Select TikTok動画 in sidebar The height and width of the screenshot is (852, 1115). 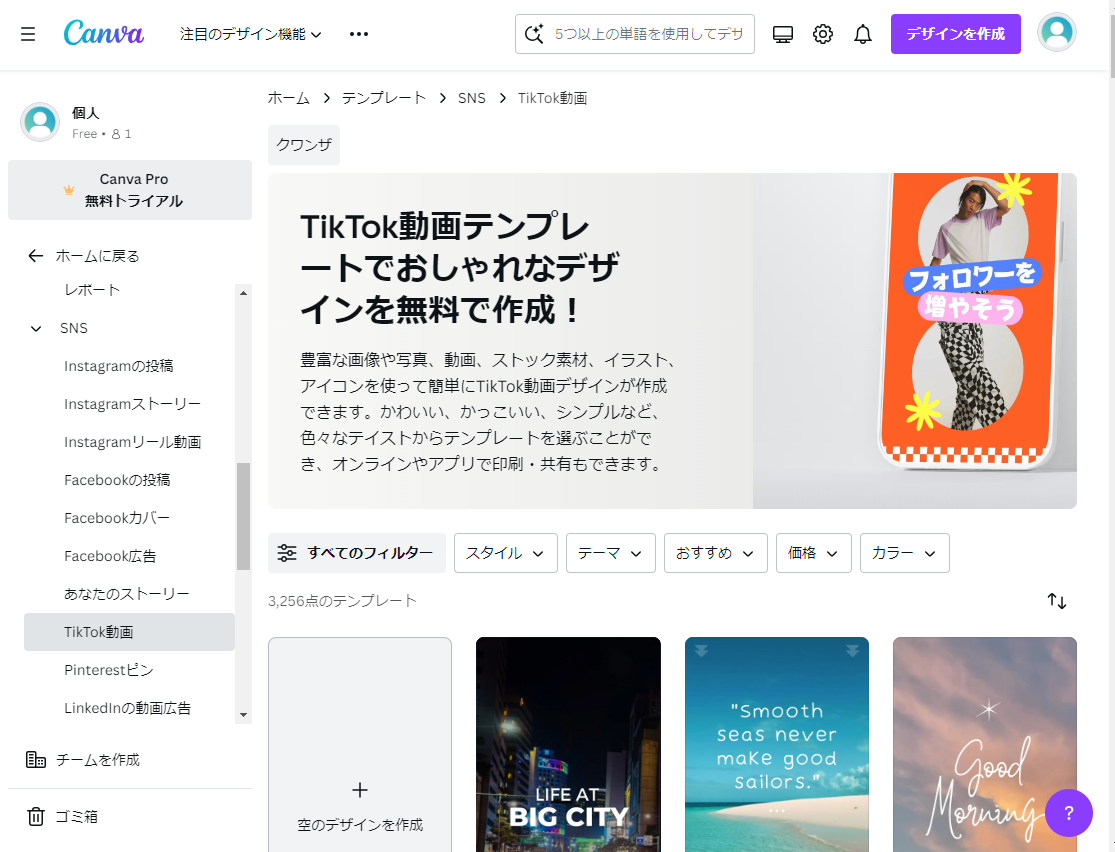(129, 632)
